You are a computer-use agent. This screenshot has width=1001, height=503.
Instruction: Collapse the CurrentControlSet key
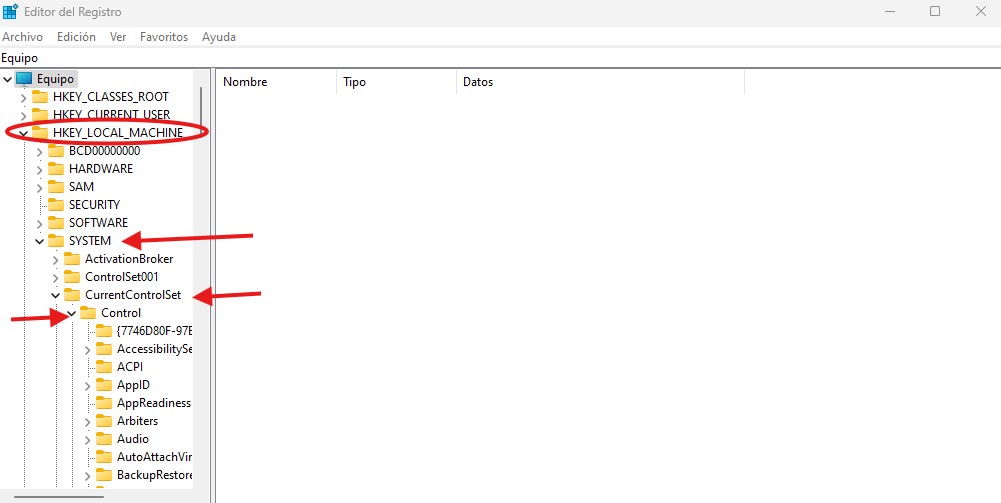56,295
